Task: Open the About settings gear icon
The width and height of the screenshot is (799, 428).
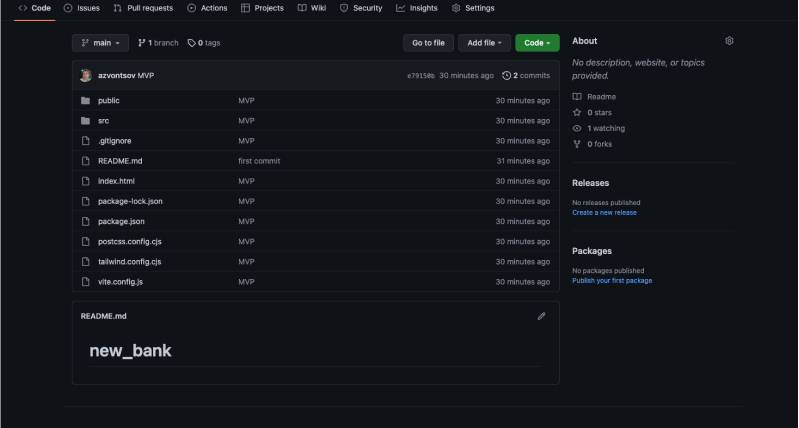Action: (729, 41)
